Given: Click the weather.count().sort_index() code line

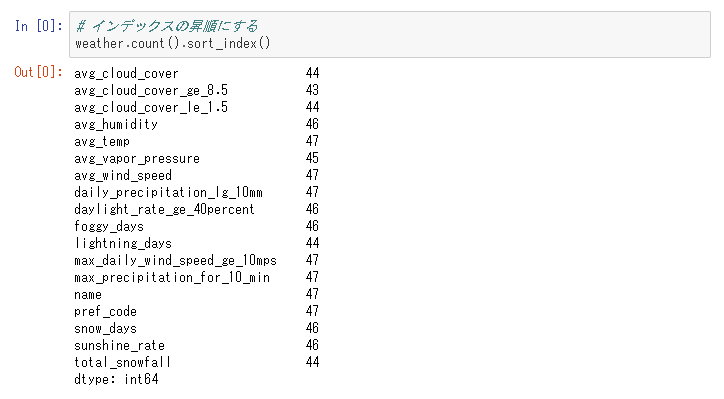Looking at the screenshot, I should 173,43.
